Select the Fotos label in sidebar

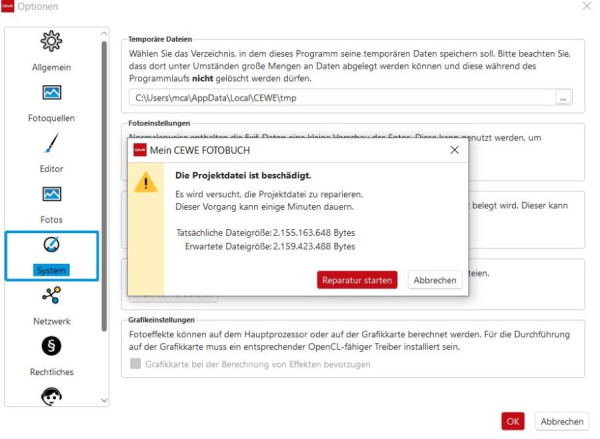(x=51, y=220)
